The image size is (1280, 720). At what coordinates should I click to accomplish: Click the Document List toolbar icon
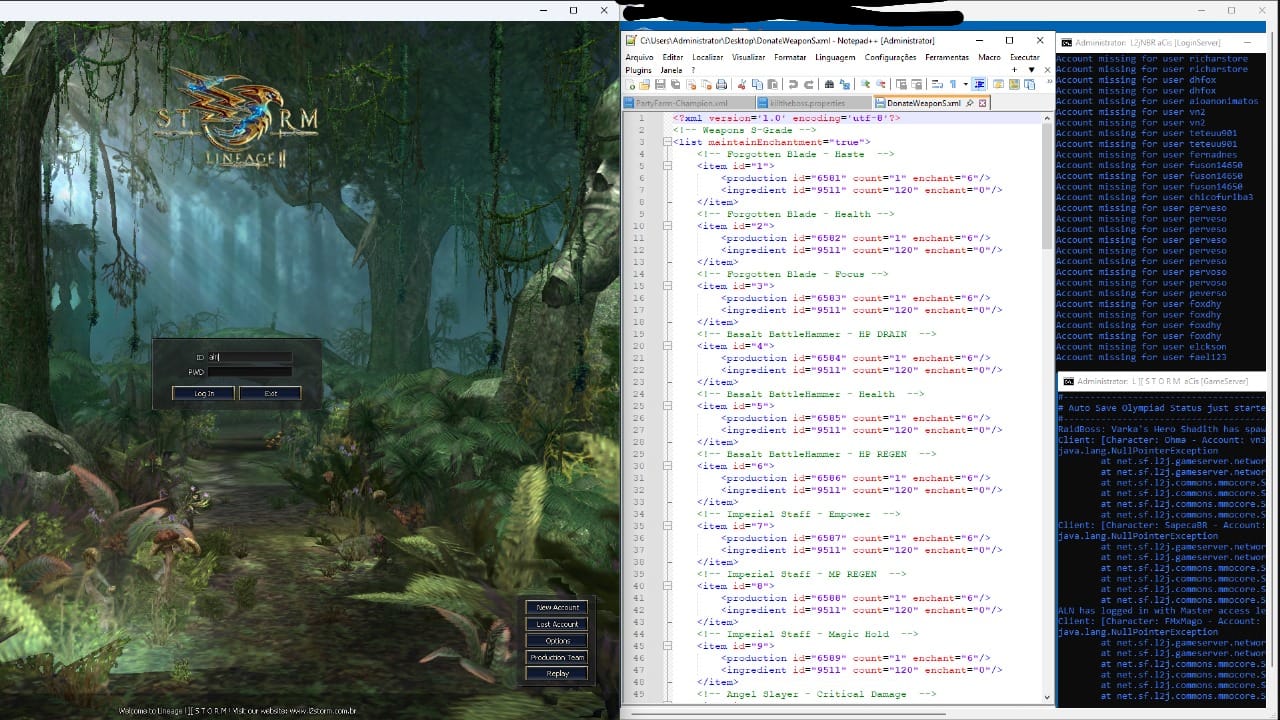1029,84
